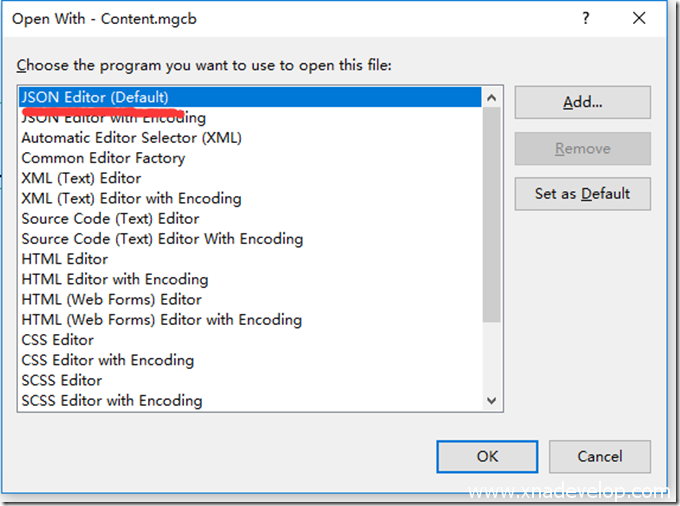Cancel the Open With dialog
Screen dimensions: 680x506
(x=600, y=456)
